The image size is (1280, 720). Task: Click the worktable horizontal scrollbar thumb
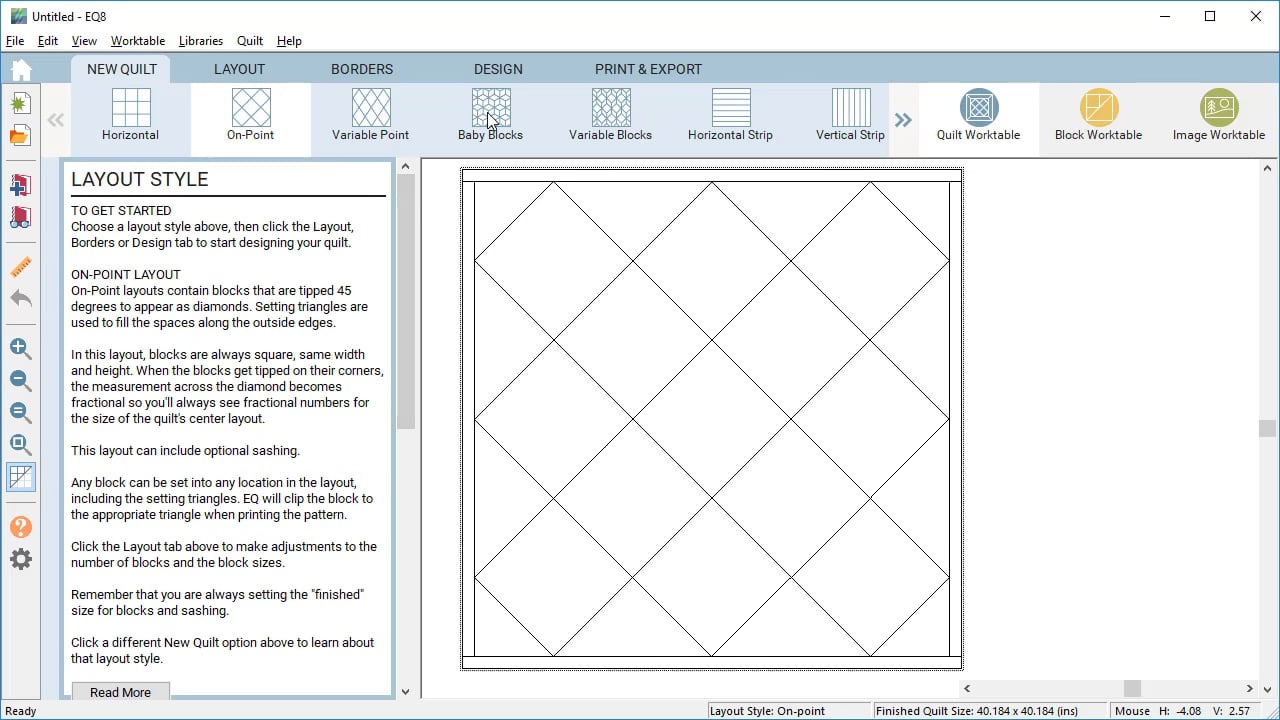[1132, 688]
